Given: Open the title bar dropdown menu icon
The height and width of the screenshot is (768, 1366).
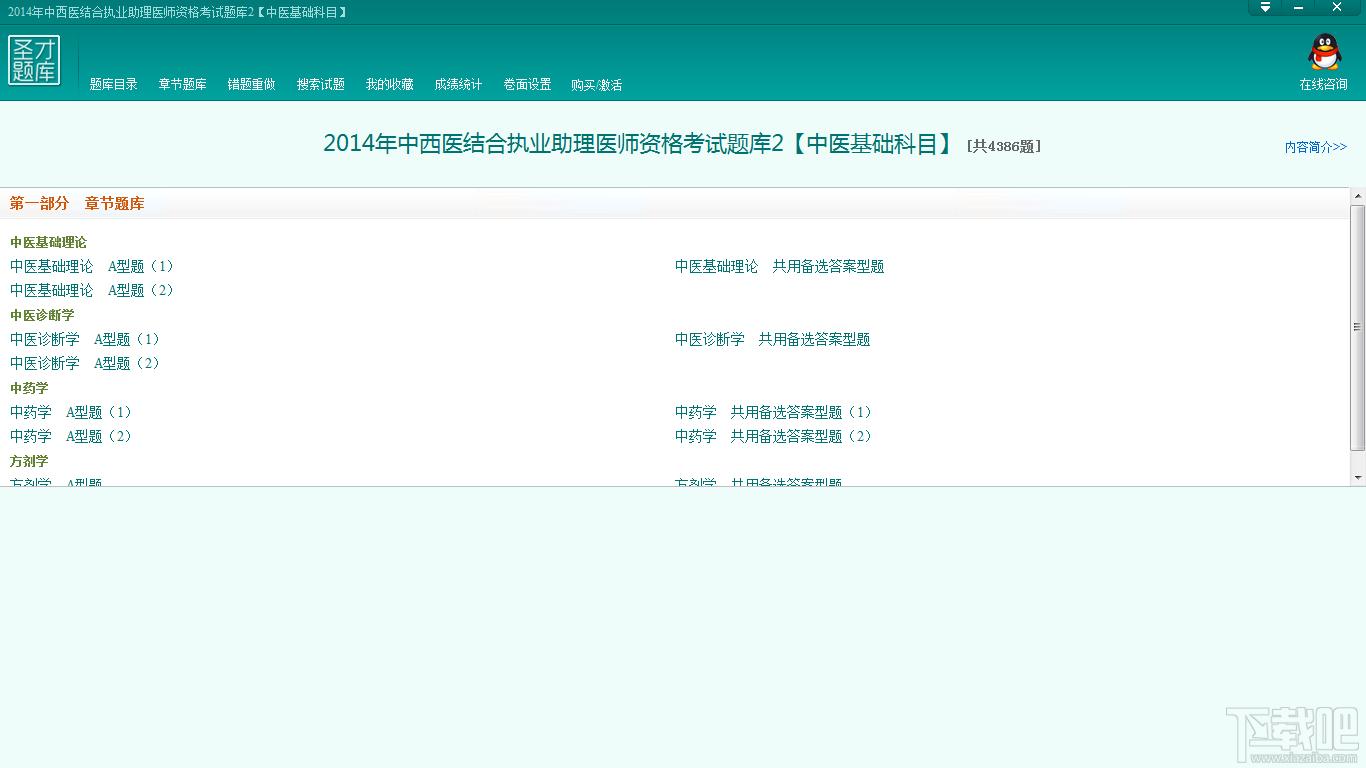Looking at the screenshot, I should click(1265, 8).
